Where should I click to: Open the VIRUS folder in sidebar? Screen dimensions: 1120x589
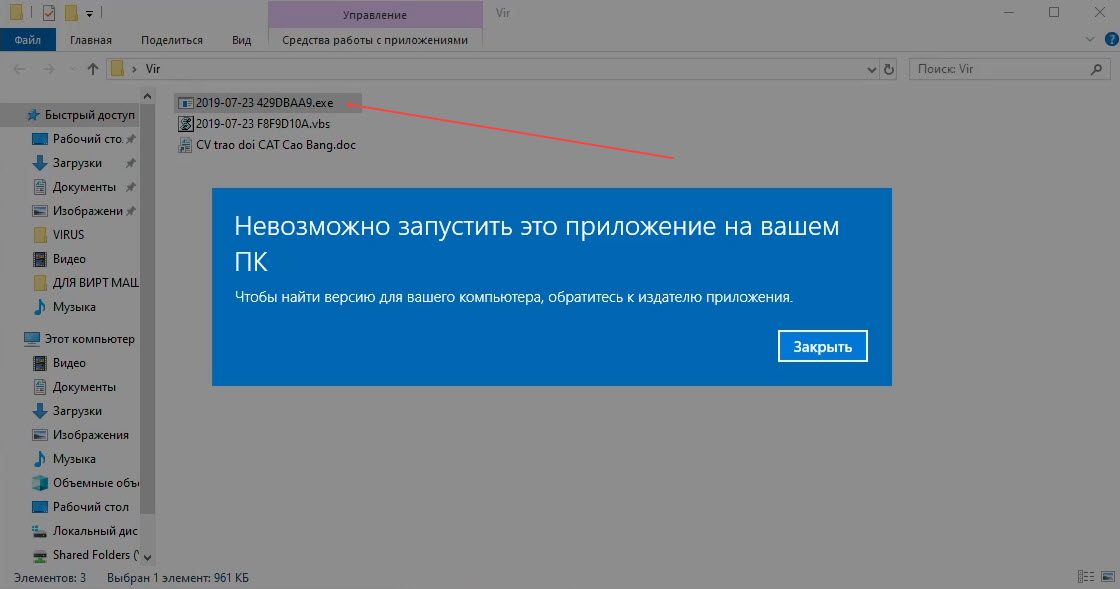click(x=69, y=234)
